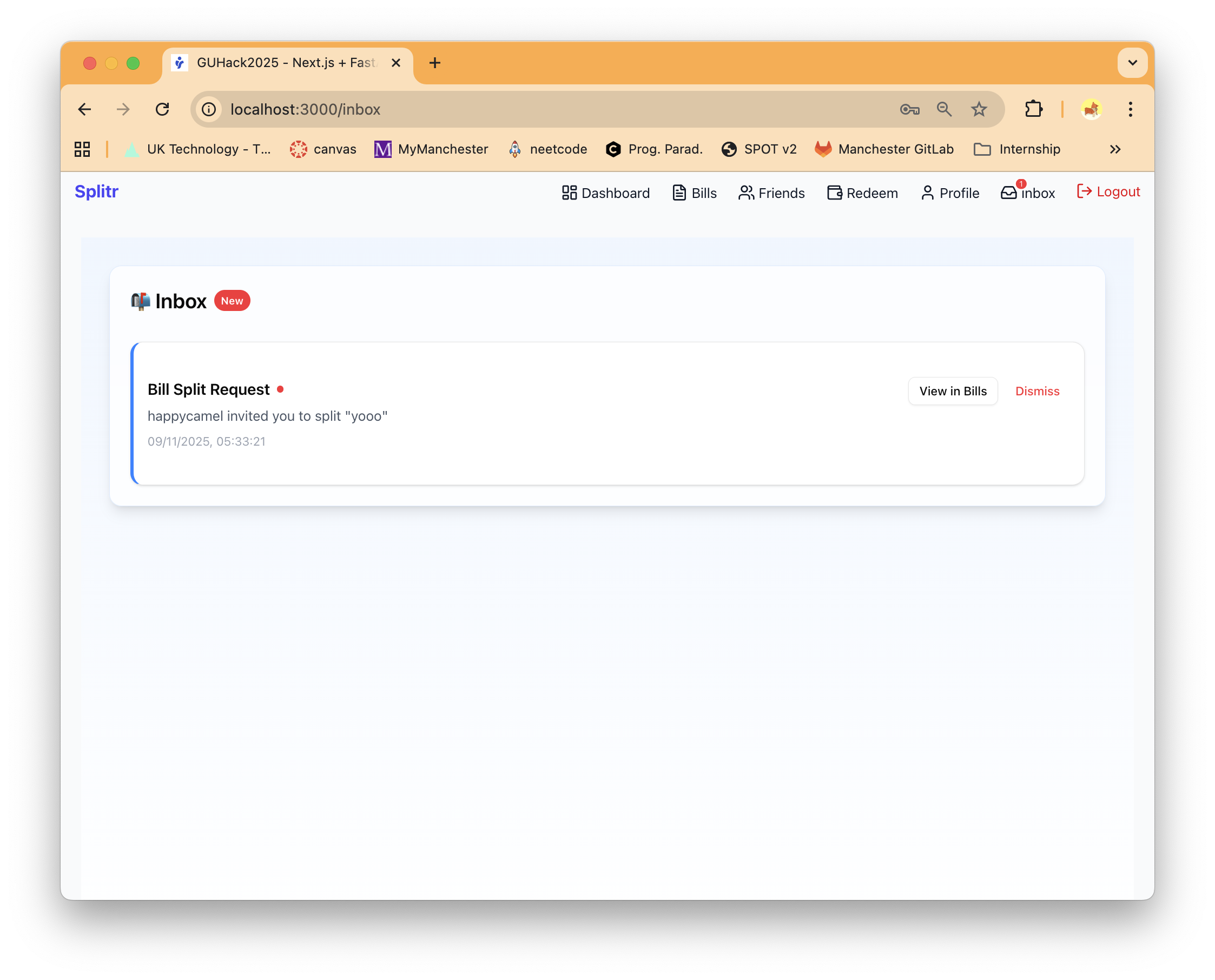This screenshot has height=980, width=1215.
Task: Dismiss the Bill Split Request notification
Action: coord(1037,391)
